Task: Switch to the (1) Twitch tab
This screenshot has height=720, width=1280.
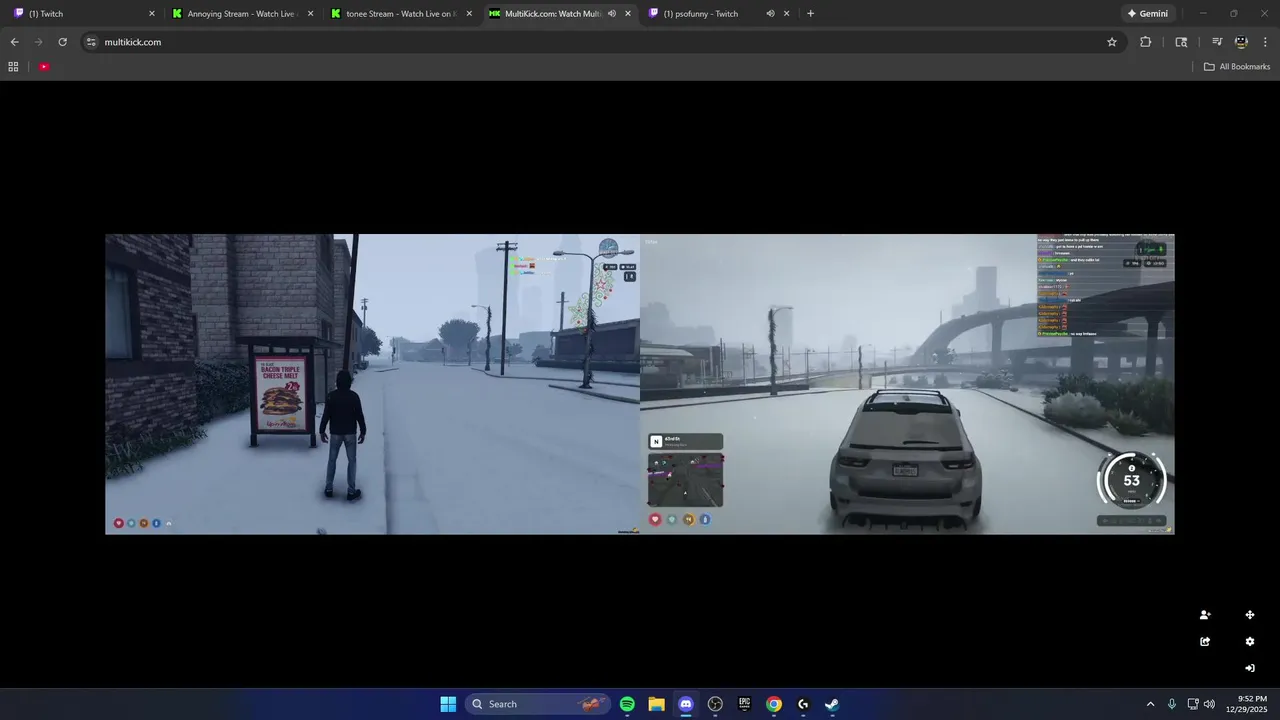Action: pos(84,14)
